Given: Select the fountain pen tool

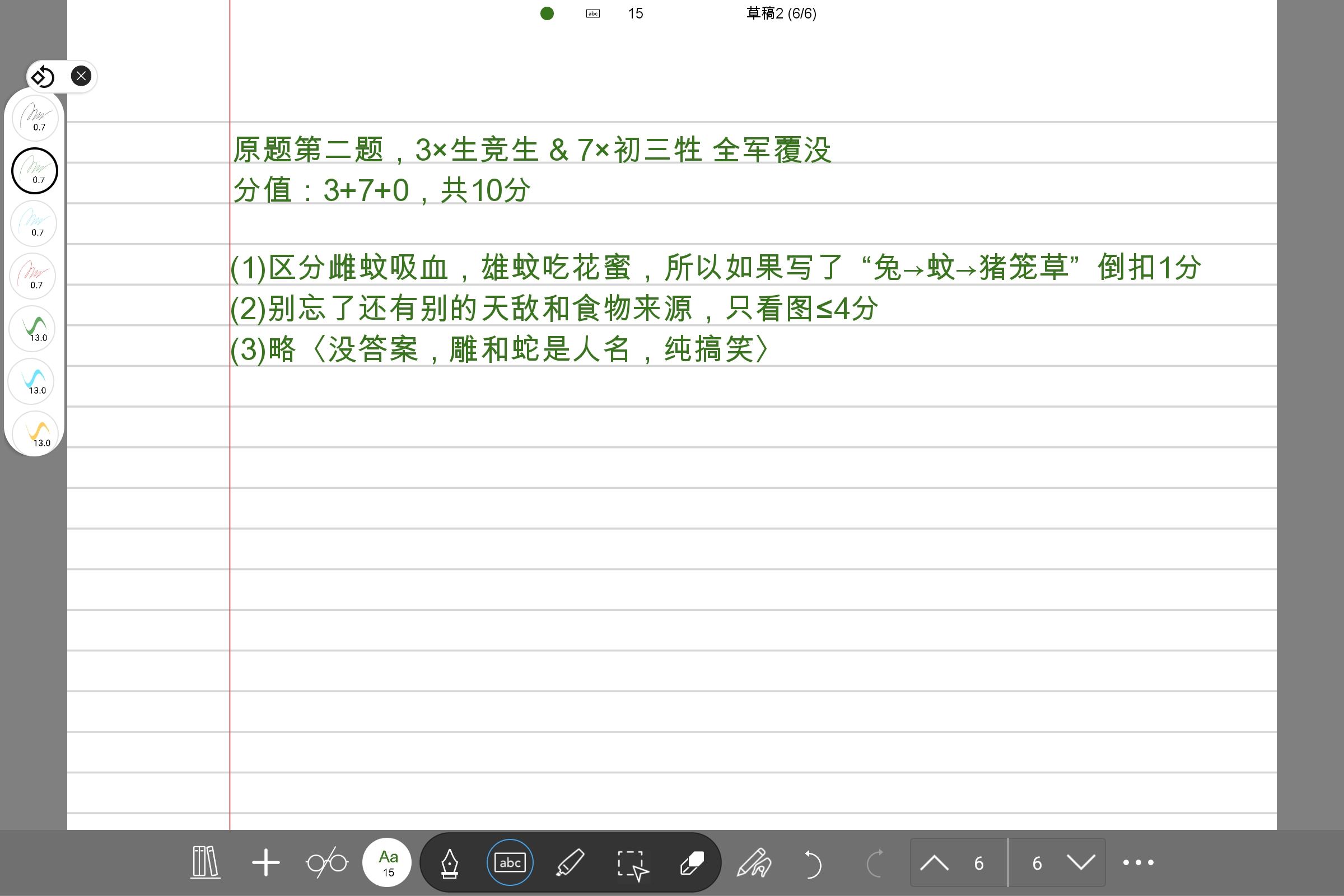Looking at the screenshot, I should tap(449, 862).
